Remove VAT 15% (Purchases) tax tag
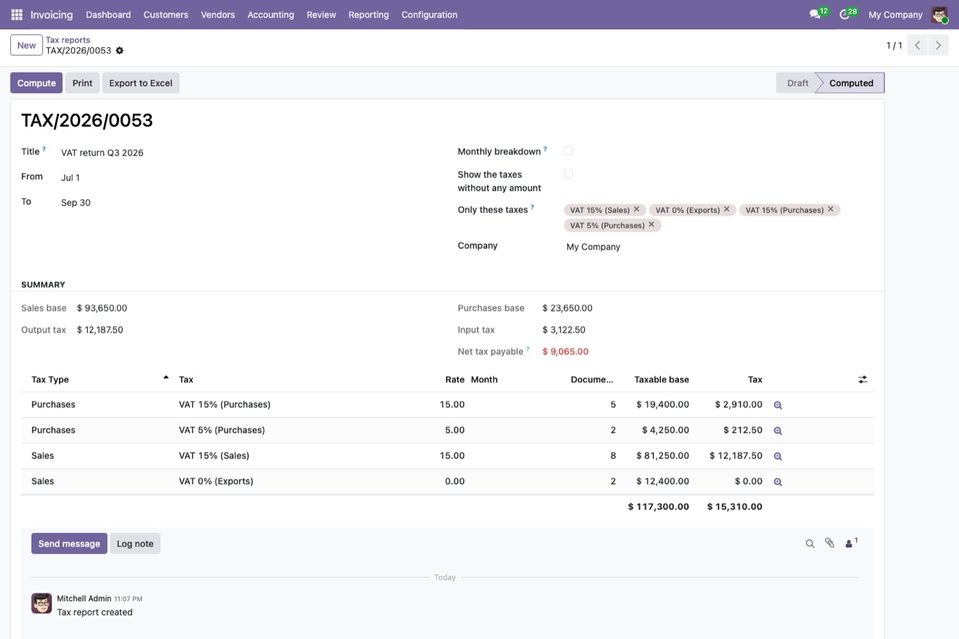 pyautogui.click(x=831, y=209)
